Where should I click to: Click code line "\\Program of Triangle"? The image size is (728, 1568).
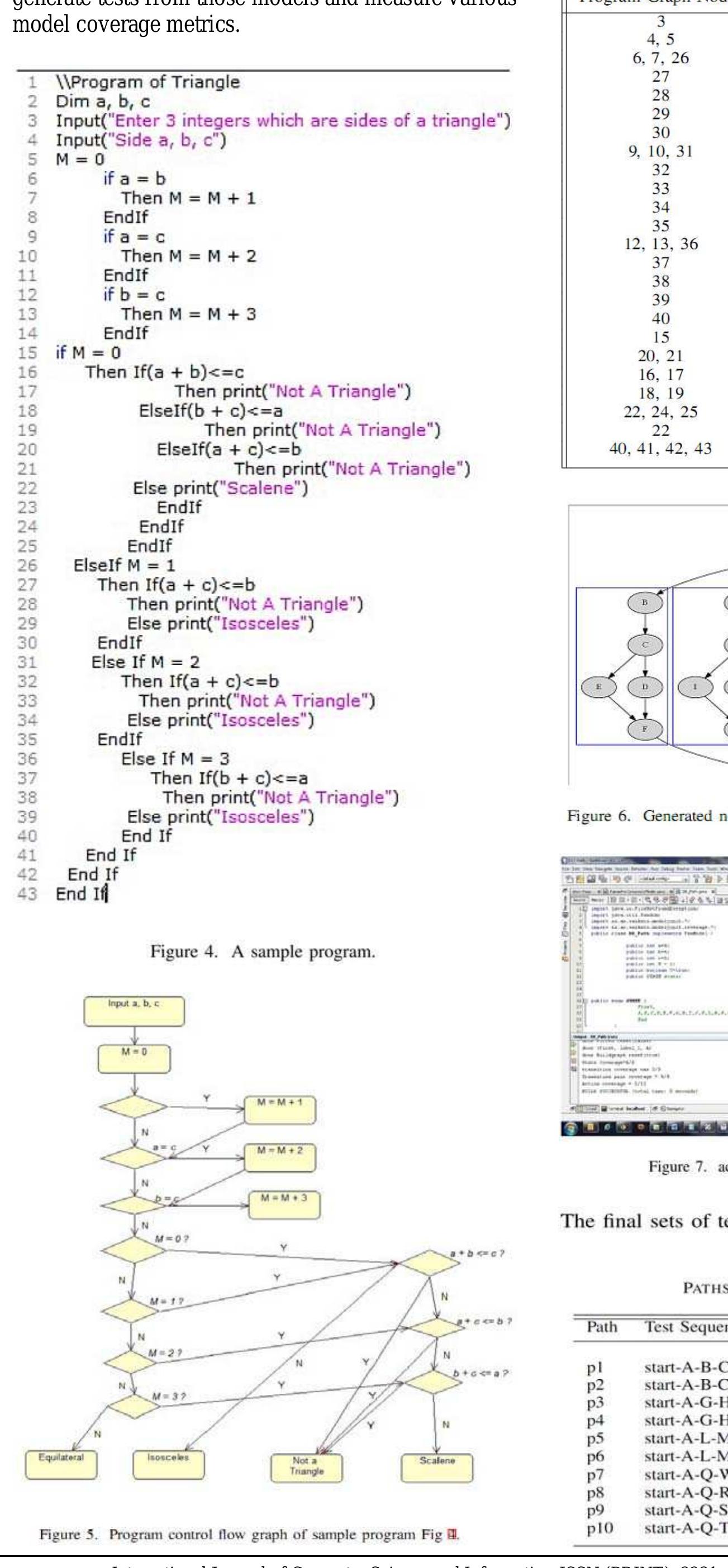148,82
